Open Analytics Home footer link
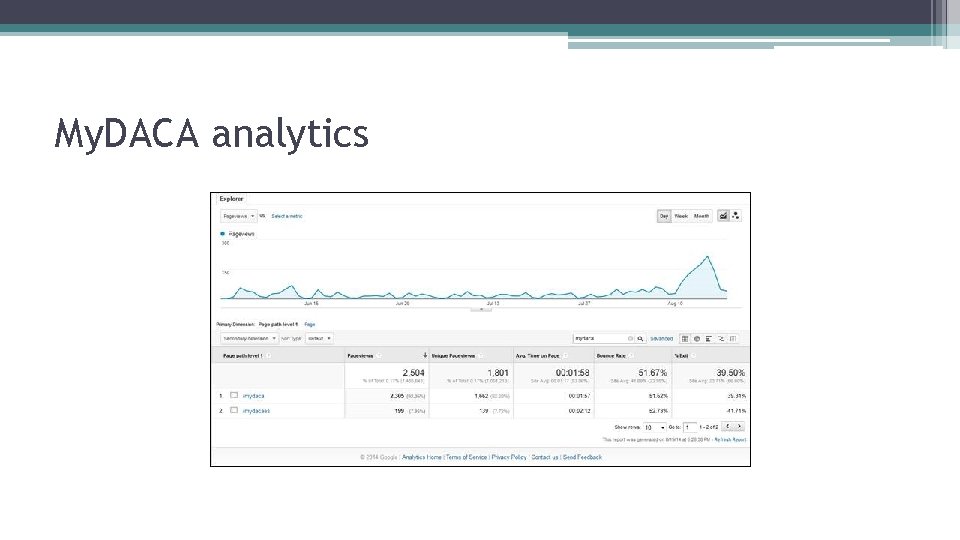 point(422,457)
